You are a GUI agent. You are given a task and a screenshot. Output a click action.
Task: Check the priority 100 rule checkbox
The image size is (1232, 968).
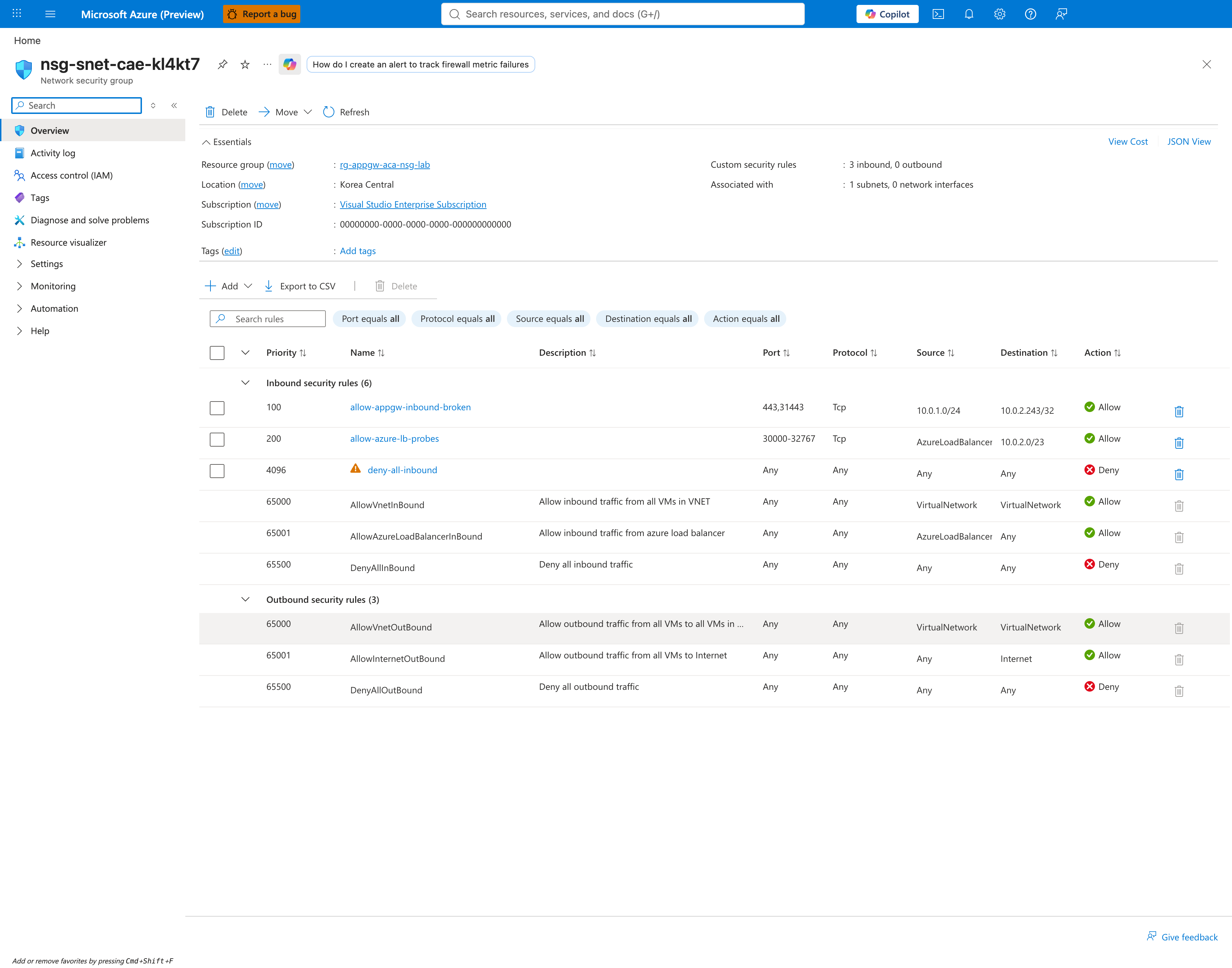(x=217, y=408)
